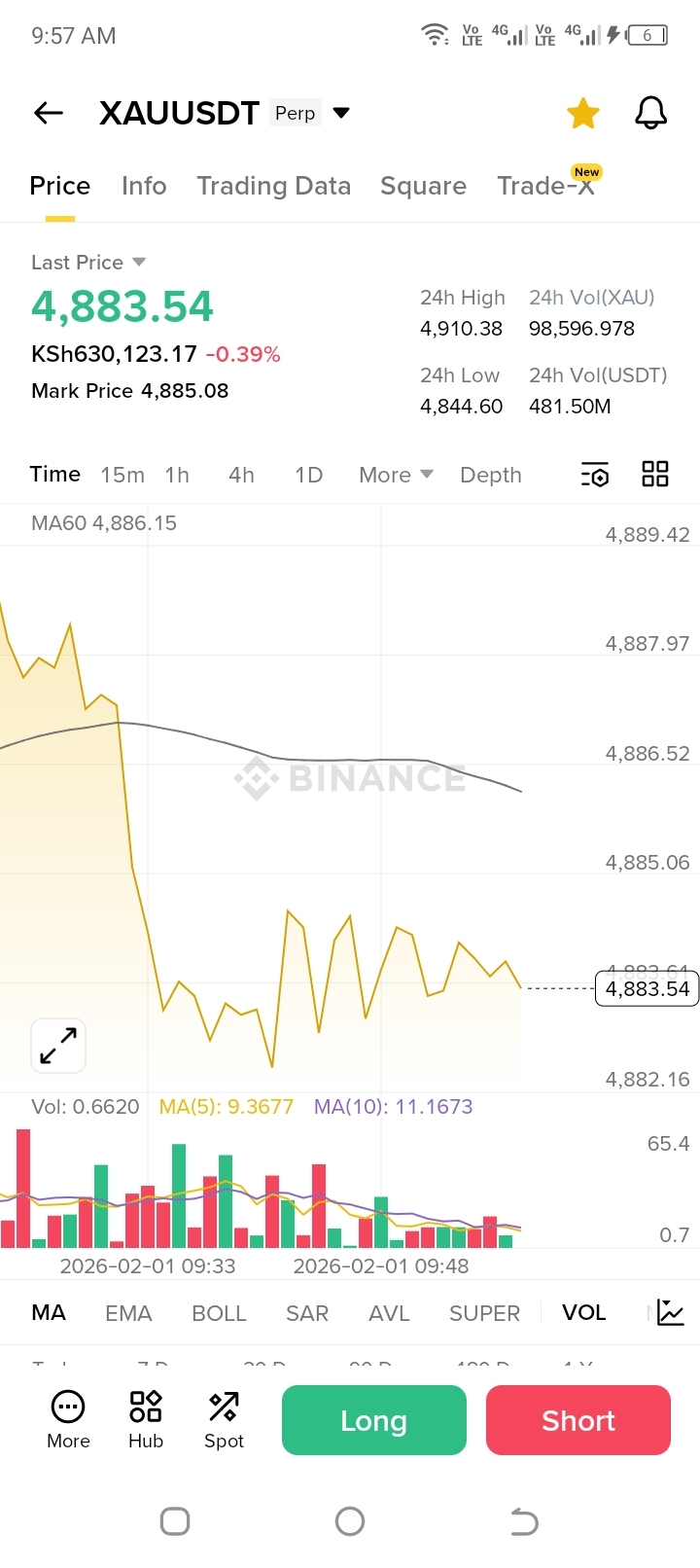The image size is (700, 1568).
Task: Toggle the BOLL indicator
Action: click(x=219, y=1313)
